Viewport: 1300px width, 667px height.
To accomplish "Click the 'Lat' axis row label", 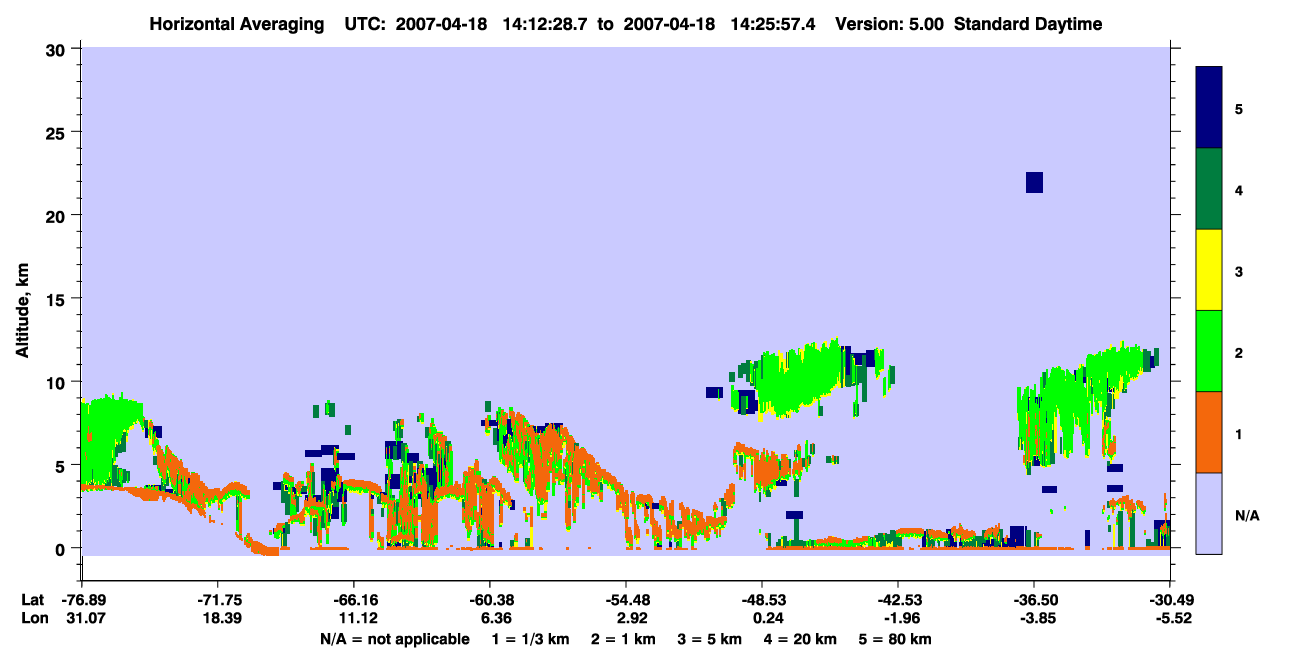I will pyautogui.click(x=32, y=600).
